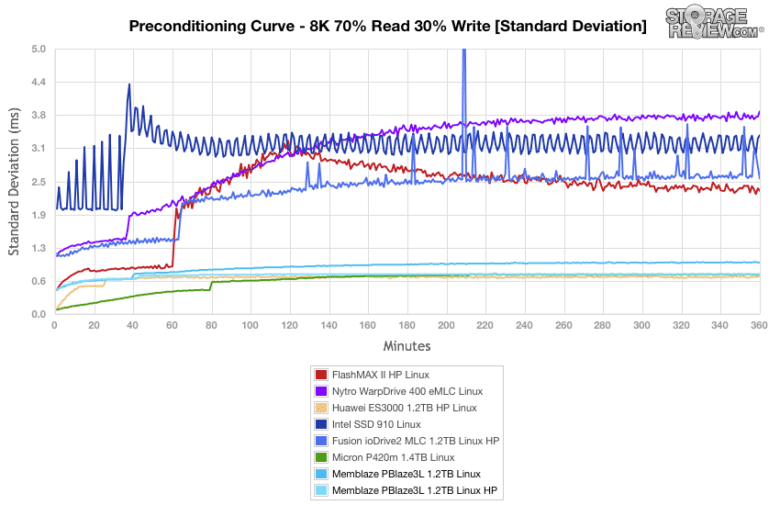Select 'Fusion ioDrive2 MLC 1.2TB Linux HP' label
Image resolution: width=780 pixels, height=516 pixels.
pyautogui.click(x=415, y=440)
